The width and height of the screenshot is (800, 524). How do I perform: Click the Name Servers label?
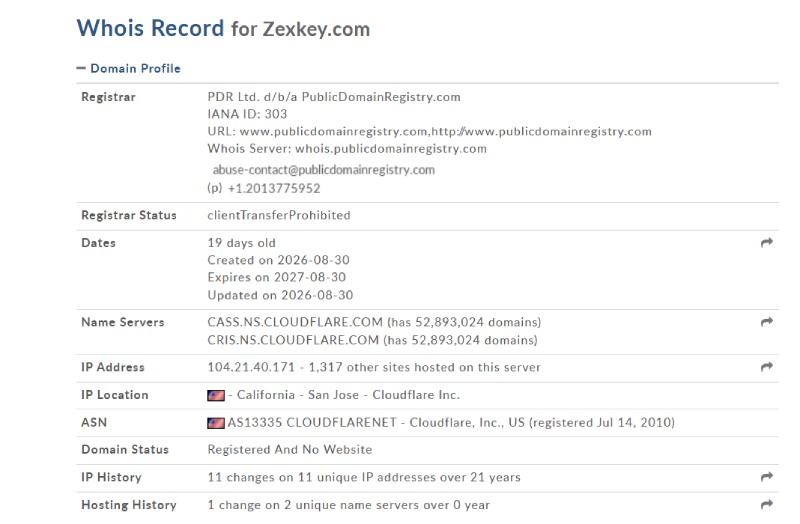click(x=122, y=322)
